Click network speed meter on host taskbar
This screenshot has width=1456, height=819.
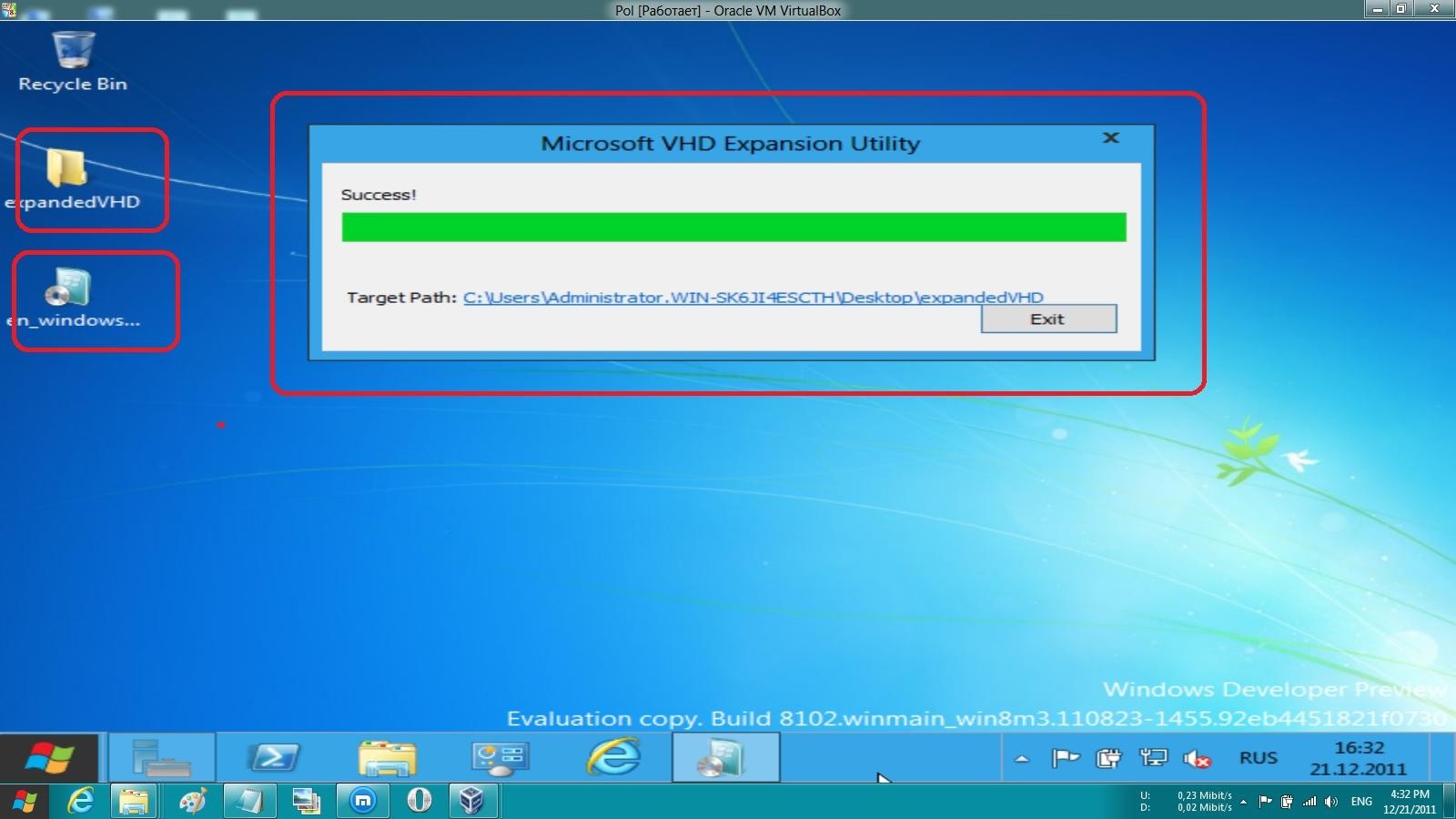pos(1187,801)
